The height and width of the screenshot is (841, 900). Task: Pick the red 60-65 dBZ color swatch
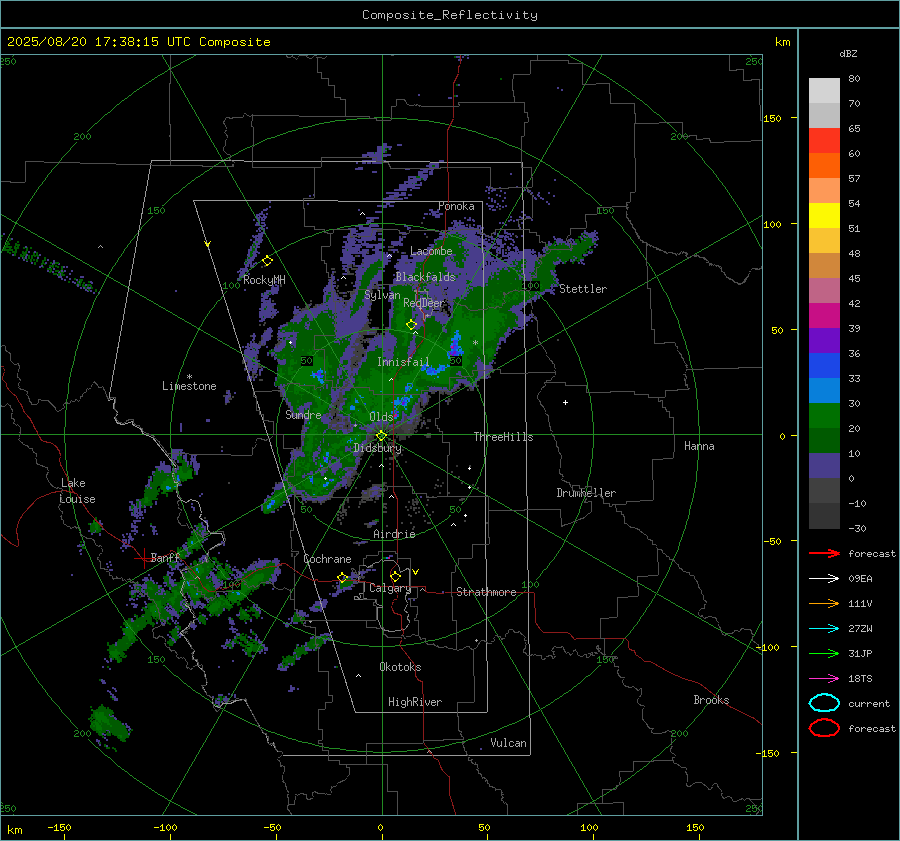point(824,140)
